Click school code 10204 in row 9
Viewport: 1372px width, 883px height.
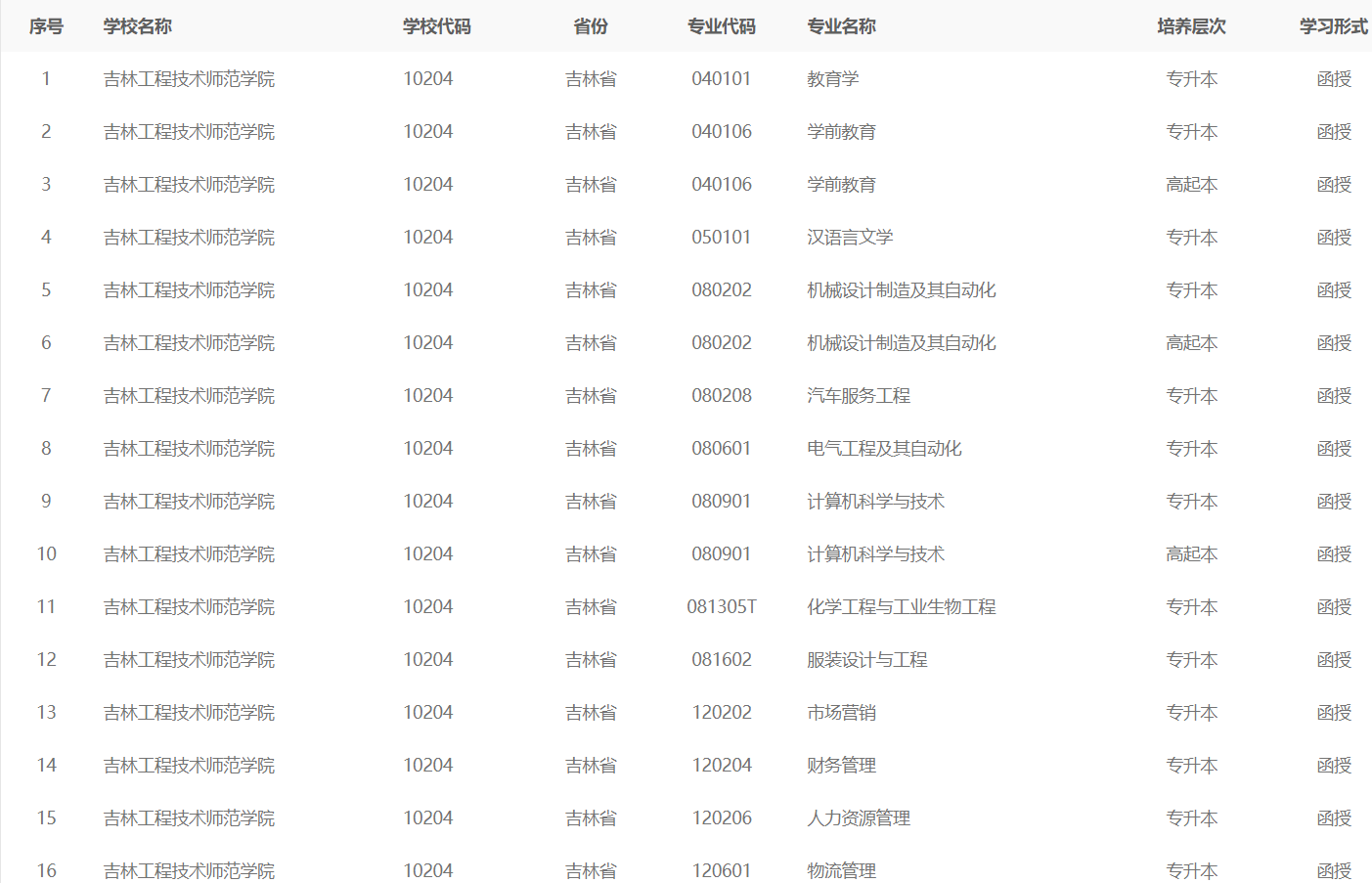click(428, 502)
